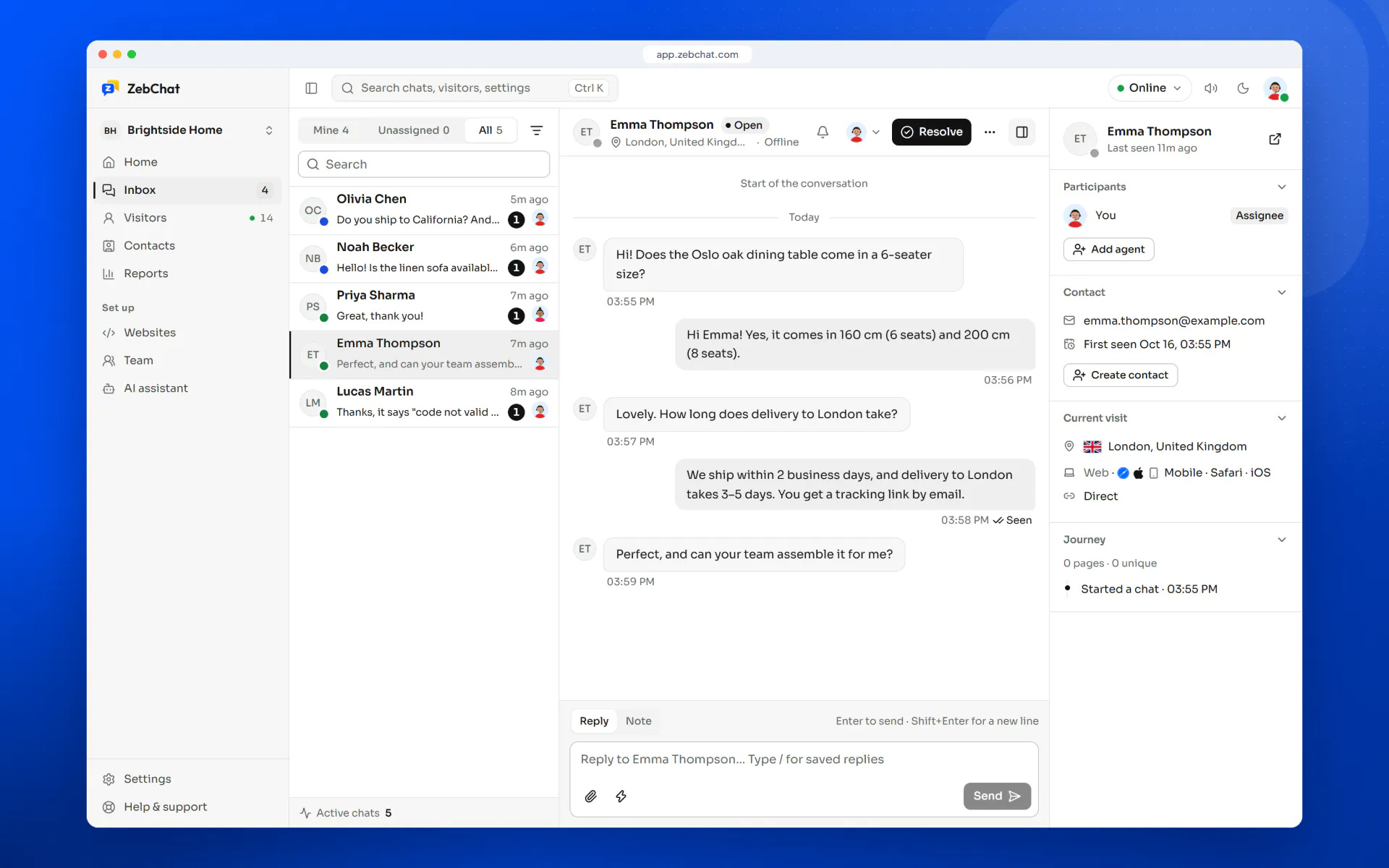Open Help & support
This screenshot has width=1389, height=868.
click(x=188, y=807)
